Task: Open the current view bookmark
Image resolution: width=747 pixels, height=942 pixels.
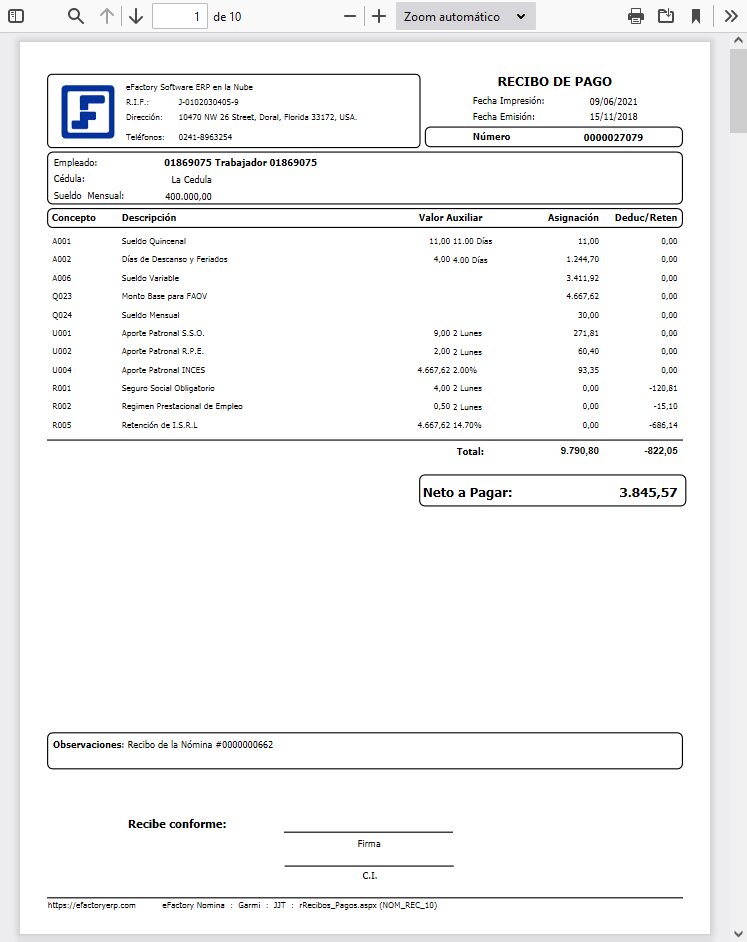Action: [696, 16]
